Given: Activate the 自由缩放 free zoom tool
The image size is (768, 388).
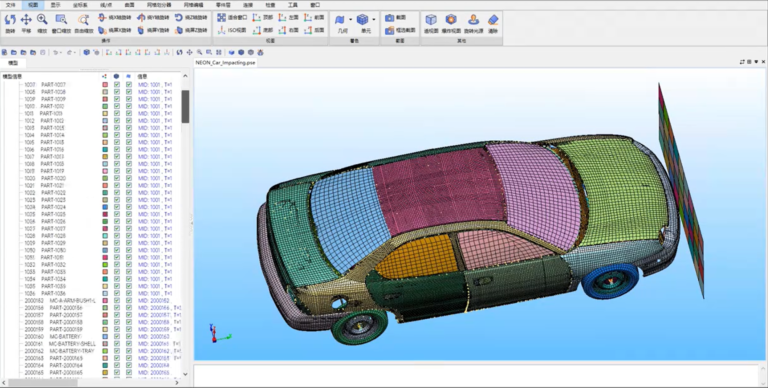Looking at the screenshot, I should (x=84, y=24).
